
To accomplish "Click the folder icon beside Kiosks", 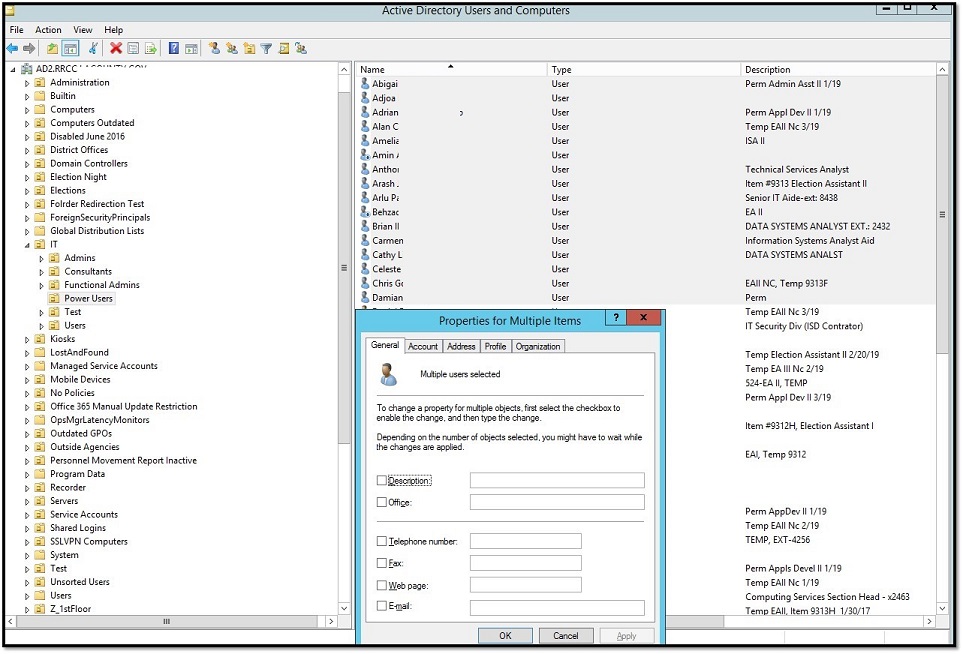I will (40, 339).
